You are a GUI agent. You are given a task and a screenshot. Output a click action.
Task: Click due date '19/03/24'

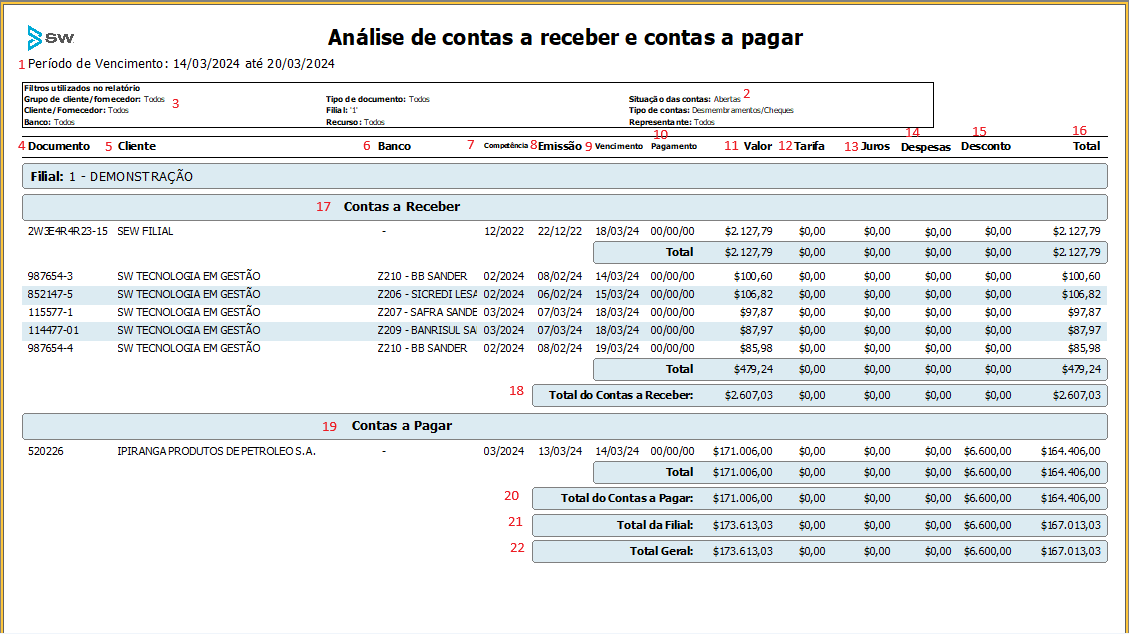(x=617, y=348)
